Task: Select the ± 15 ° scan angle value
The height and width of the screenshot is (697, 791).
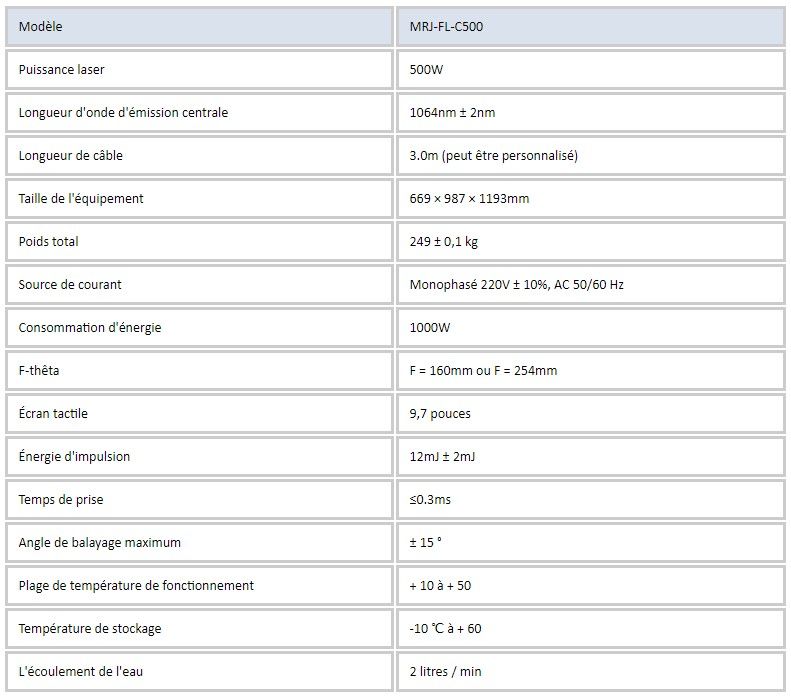Action: [426, 543]
